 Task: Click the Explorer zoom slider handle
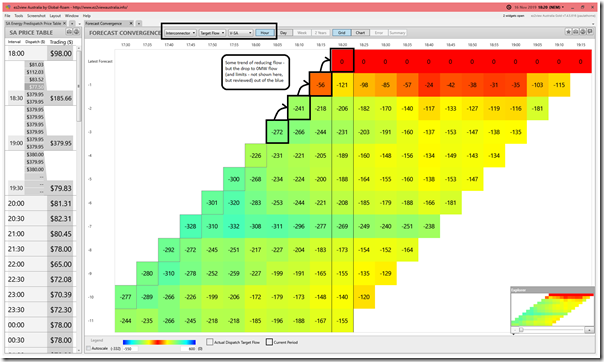click(x=521, y=330)
